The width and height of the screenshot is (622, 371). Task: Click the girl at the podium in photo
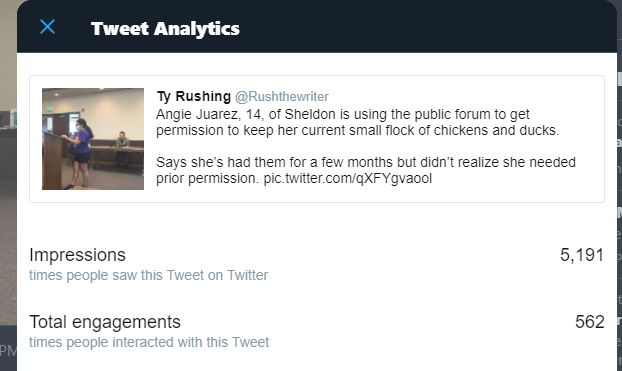point(81,153)
